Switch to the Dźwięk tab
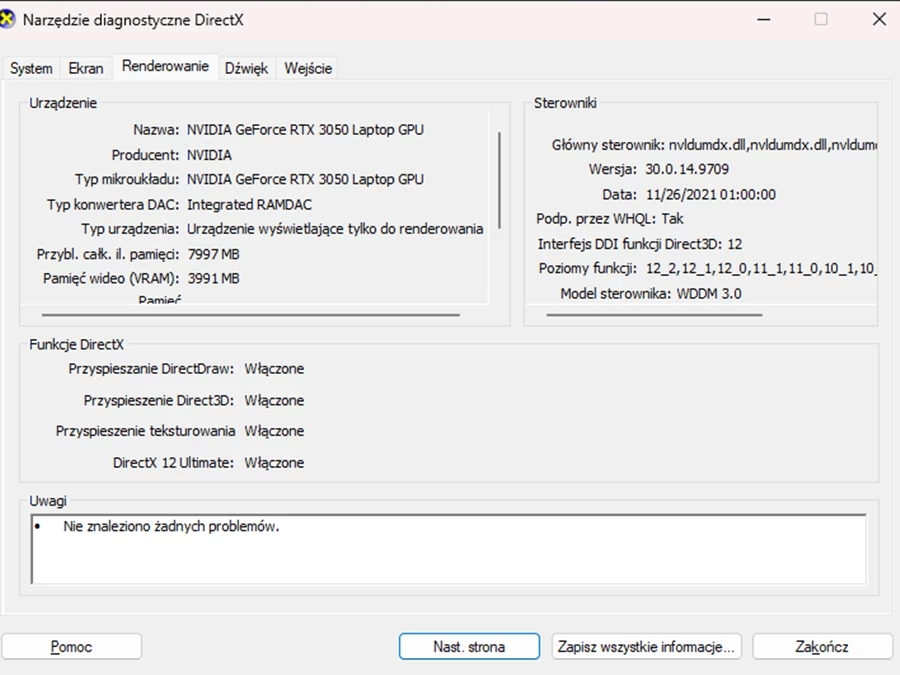Viewport: 900px width, 675px height. 247,68
